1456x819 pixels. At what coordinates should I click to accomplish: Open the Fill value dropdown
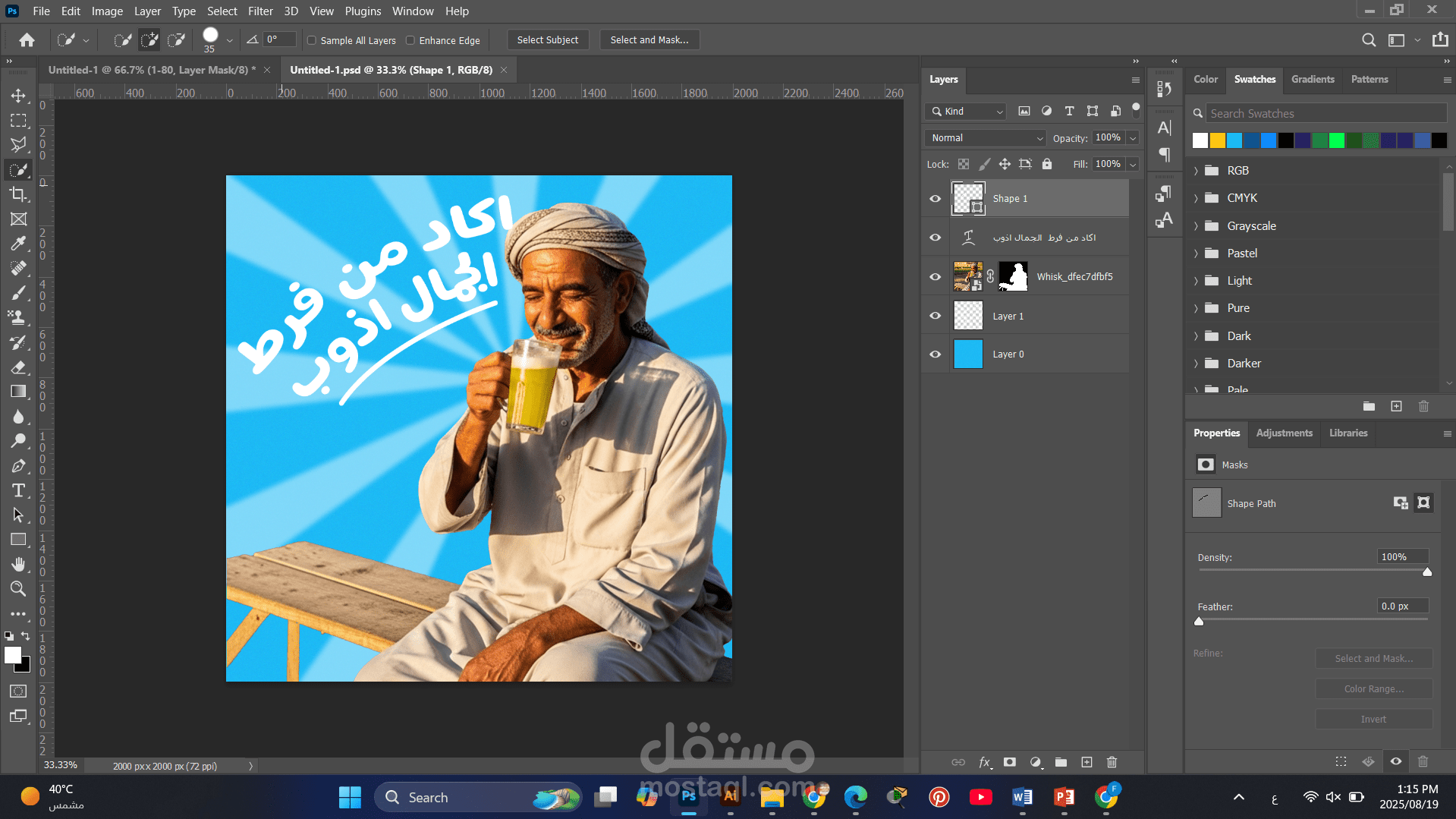coord(1132,164)
